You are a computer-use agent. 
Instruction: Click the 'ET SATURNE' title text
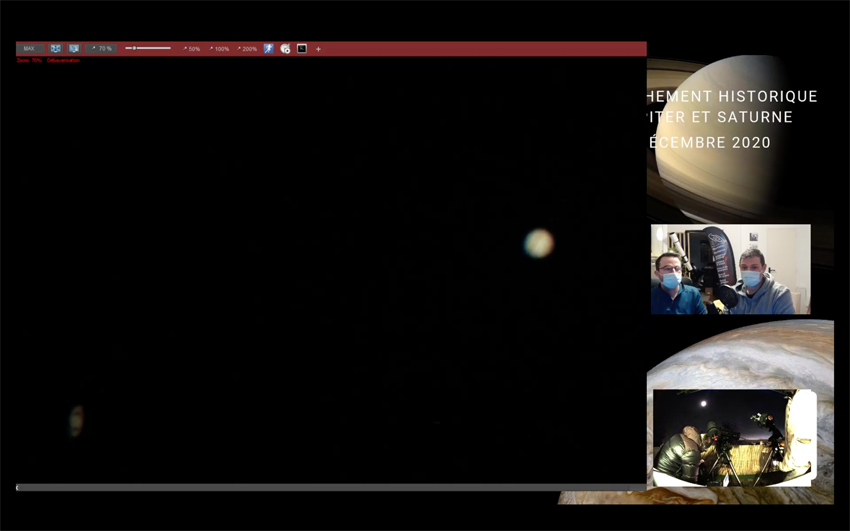(x=741, y=117)
